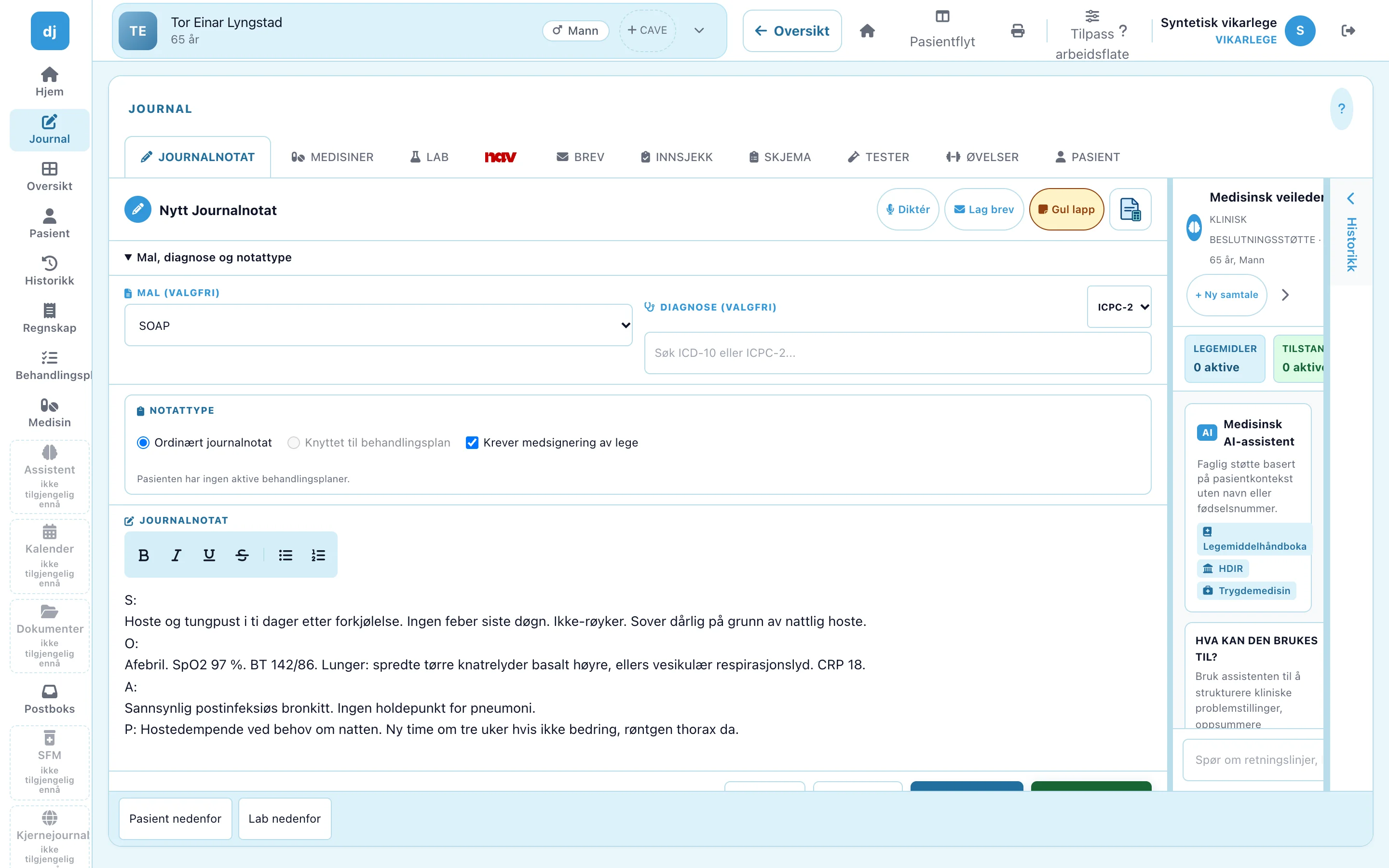Toggle bold formatting in the note editor
This screenshot has height=868, width=1389.
144,555
